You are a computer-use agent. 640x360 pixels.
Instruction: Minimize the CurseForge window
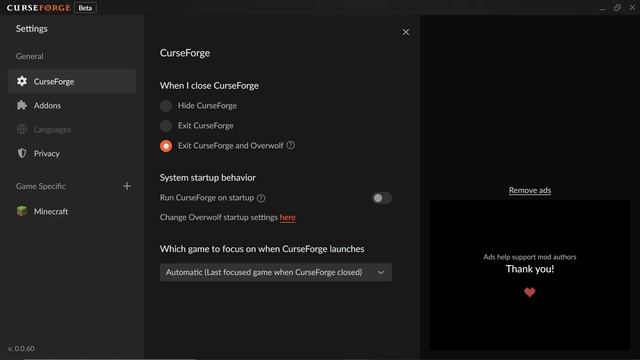coord(602,8)
